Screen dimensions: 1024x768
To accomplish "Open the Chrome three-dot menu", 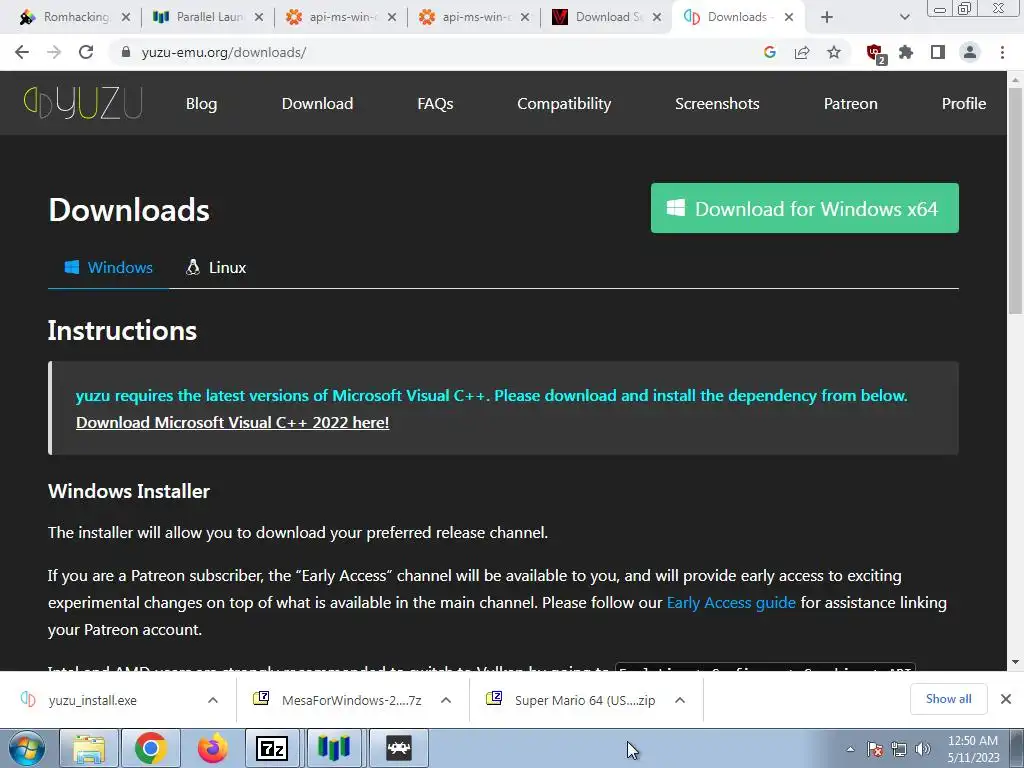I will point(1002,52).
